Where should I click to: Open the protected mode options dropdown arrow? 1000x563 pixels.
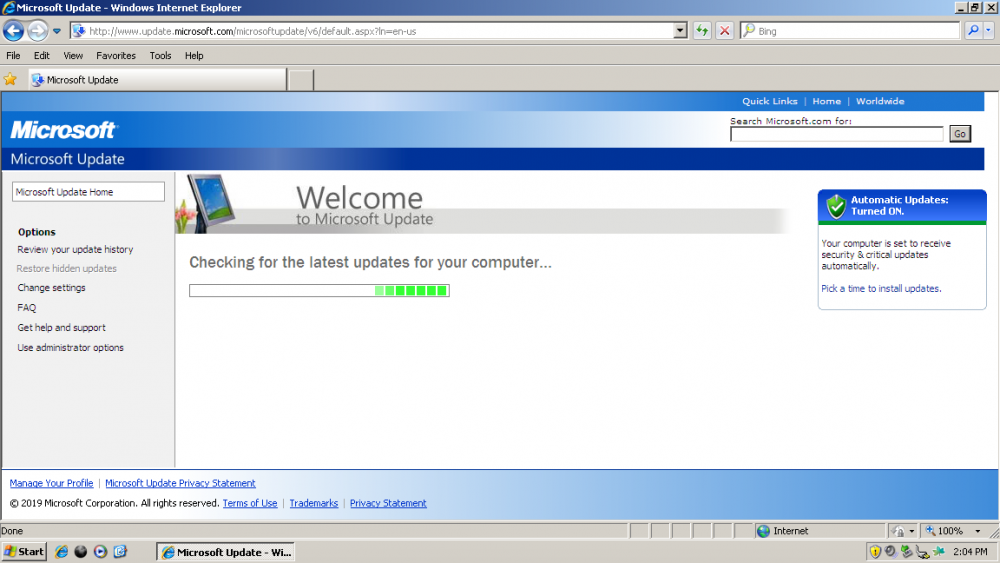pyautogui.click(x=912, y=530)
